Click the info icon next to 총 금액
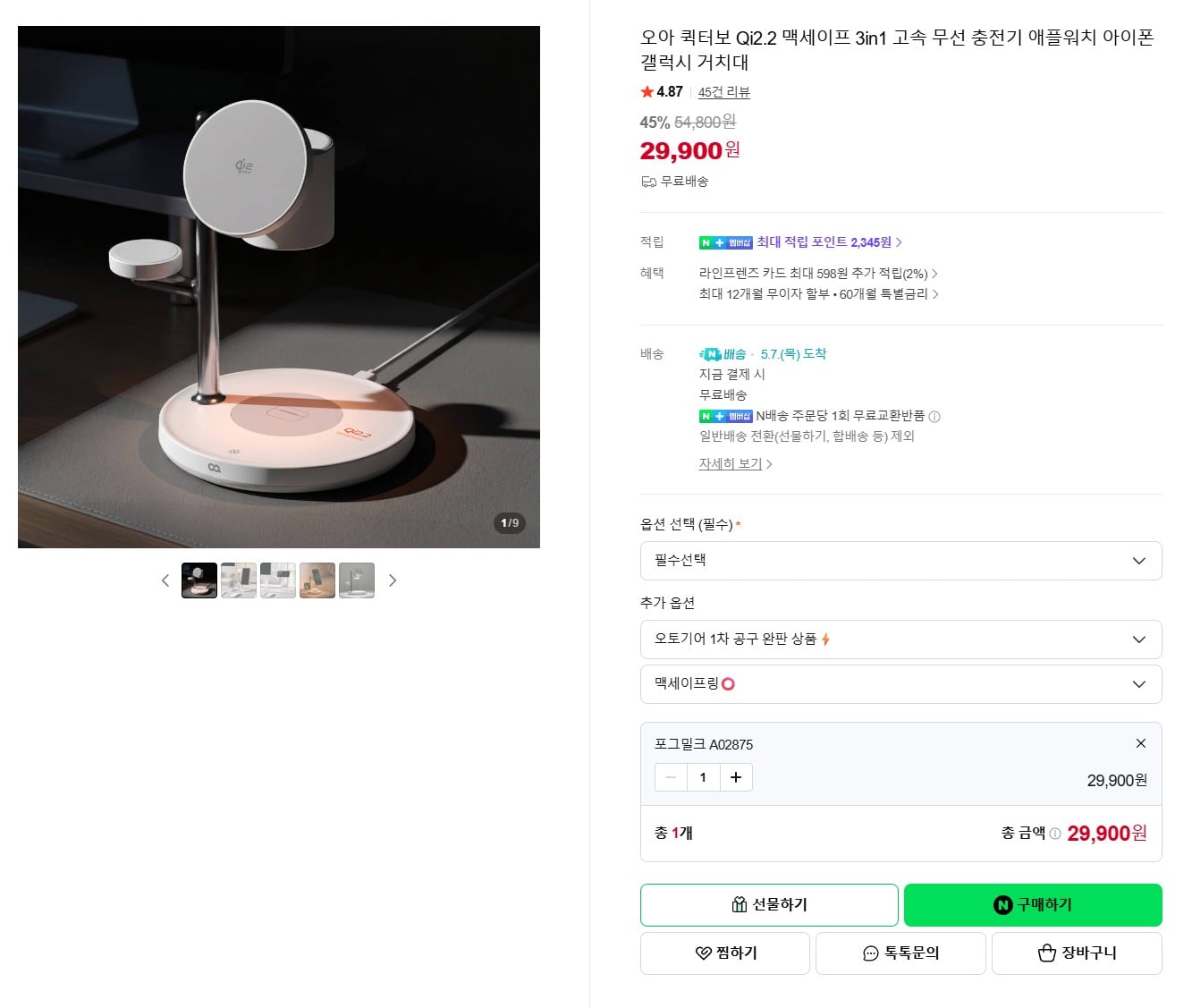The width and height of the screenshot is (1192, 1008). pyautogui.click(x=1053, y=833)
